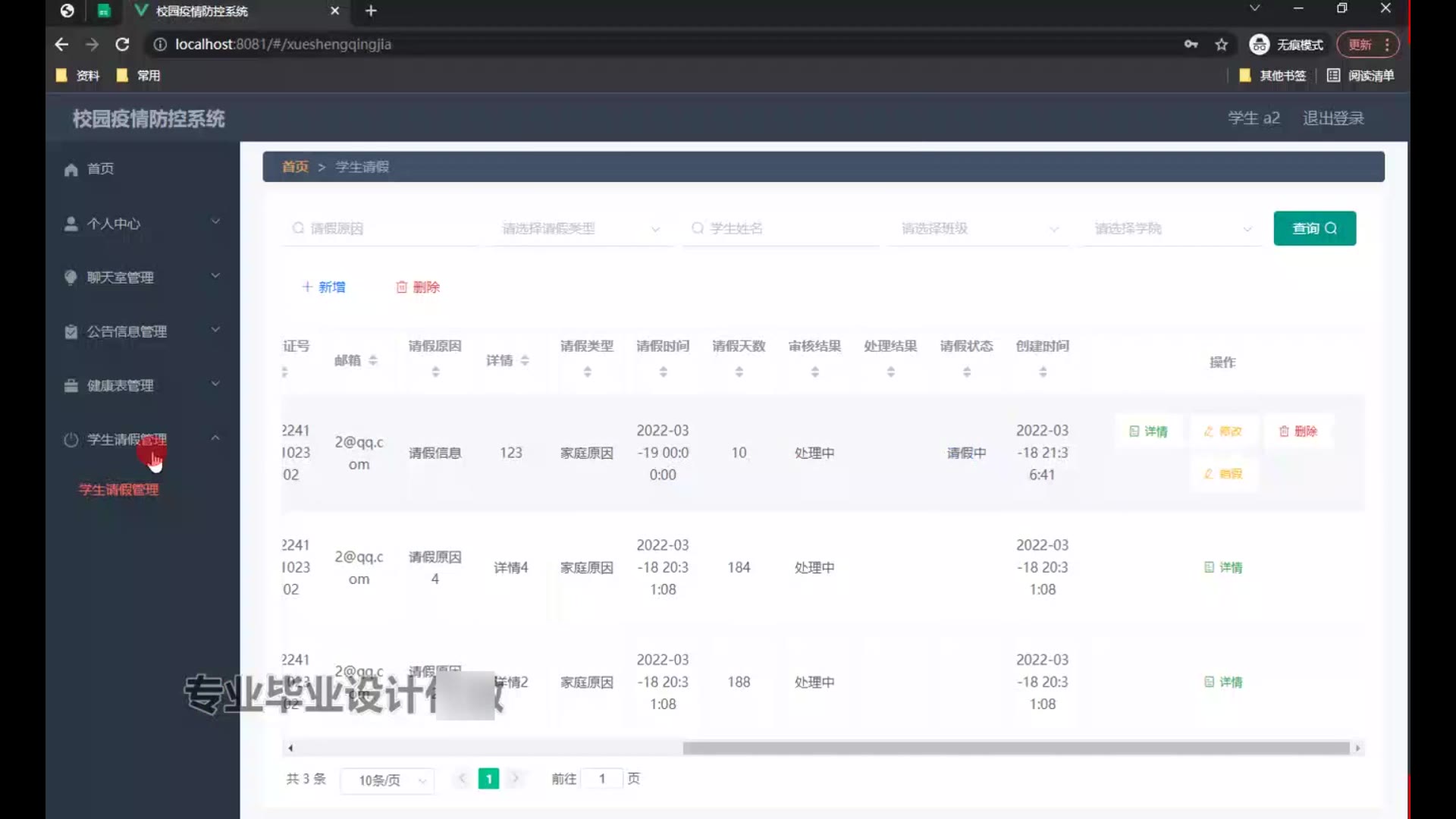1456x819 pixels.
Task: Sort by 详情 column arrows
Action: tap(525, 361)
